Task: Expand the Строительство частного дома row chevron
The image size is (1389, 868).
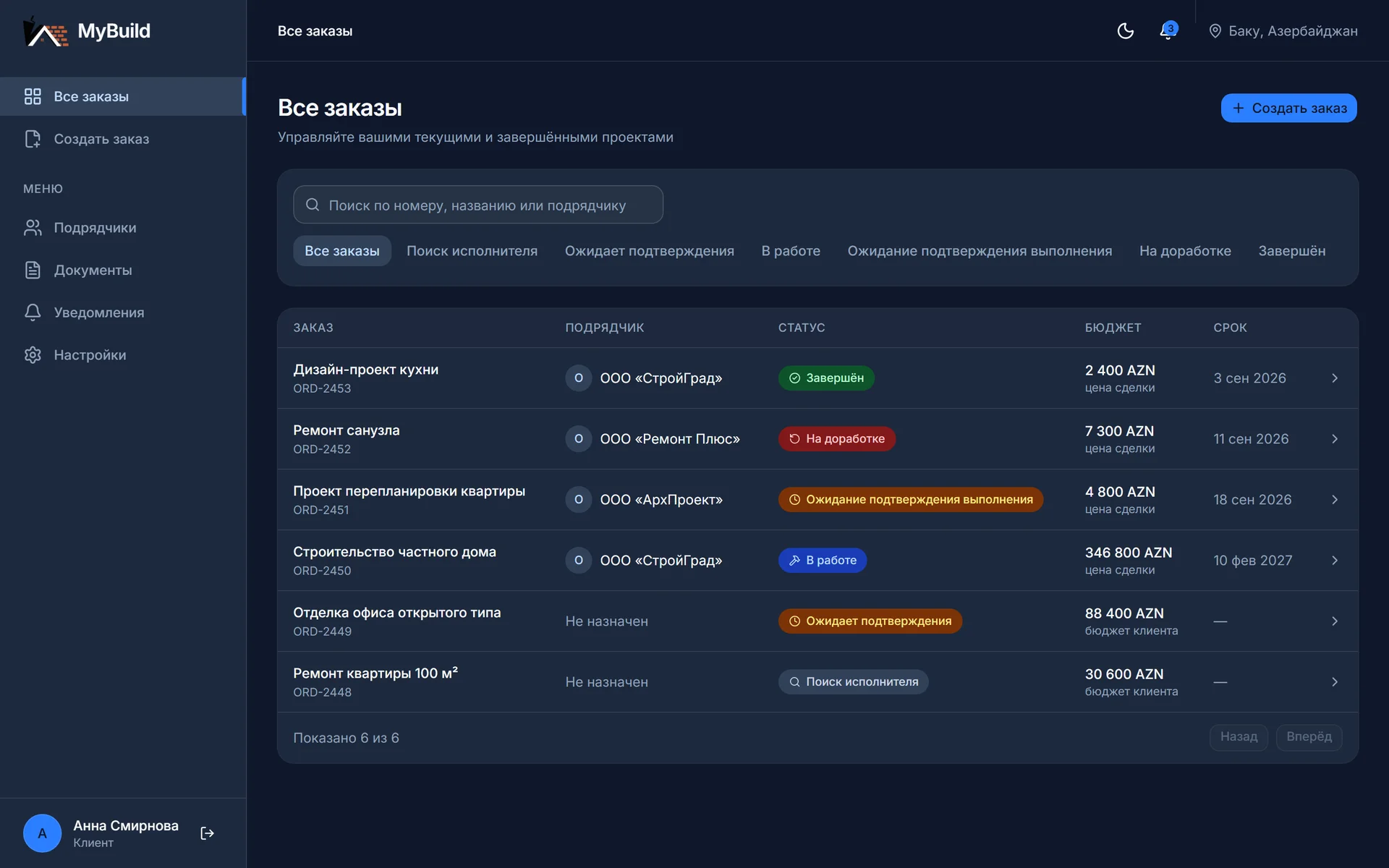Action: [x=1335, y=561]
